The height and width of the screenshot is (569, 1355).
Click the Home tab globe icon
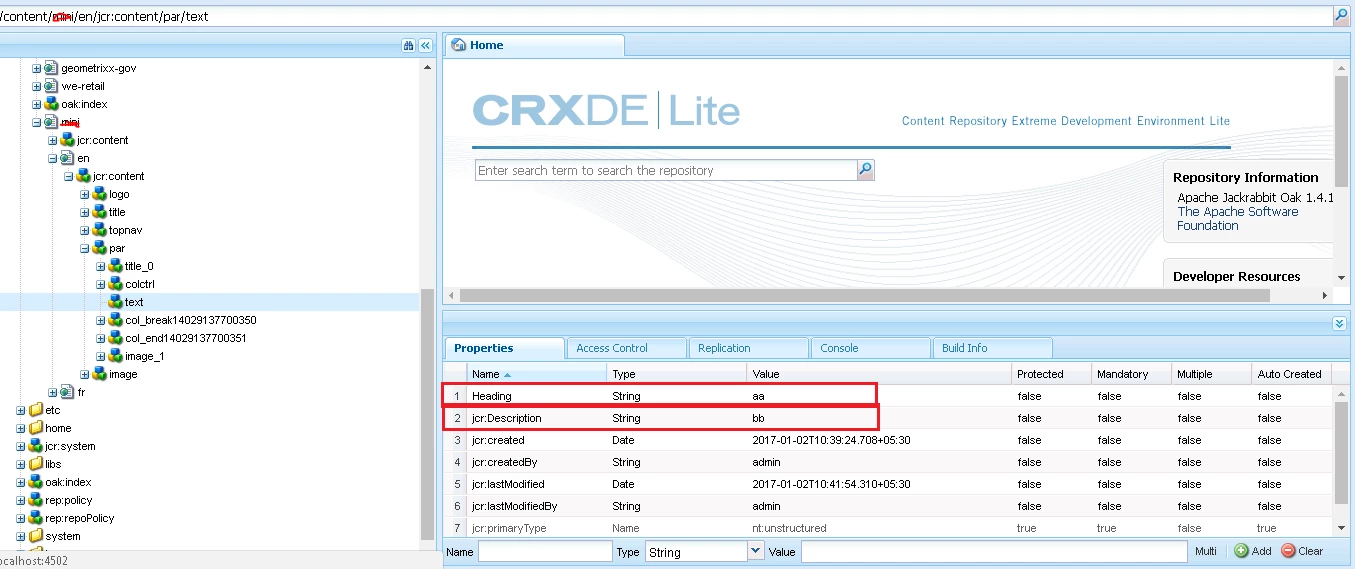[459, 45]
